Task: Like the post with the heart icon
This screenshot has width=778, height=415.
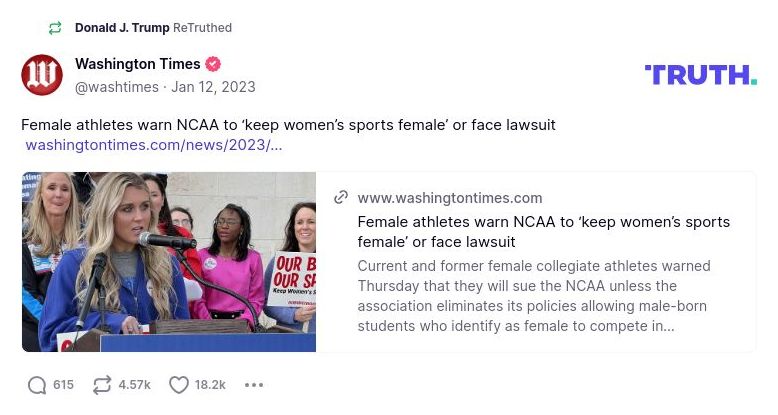Action: click(179, 385)
